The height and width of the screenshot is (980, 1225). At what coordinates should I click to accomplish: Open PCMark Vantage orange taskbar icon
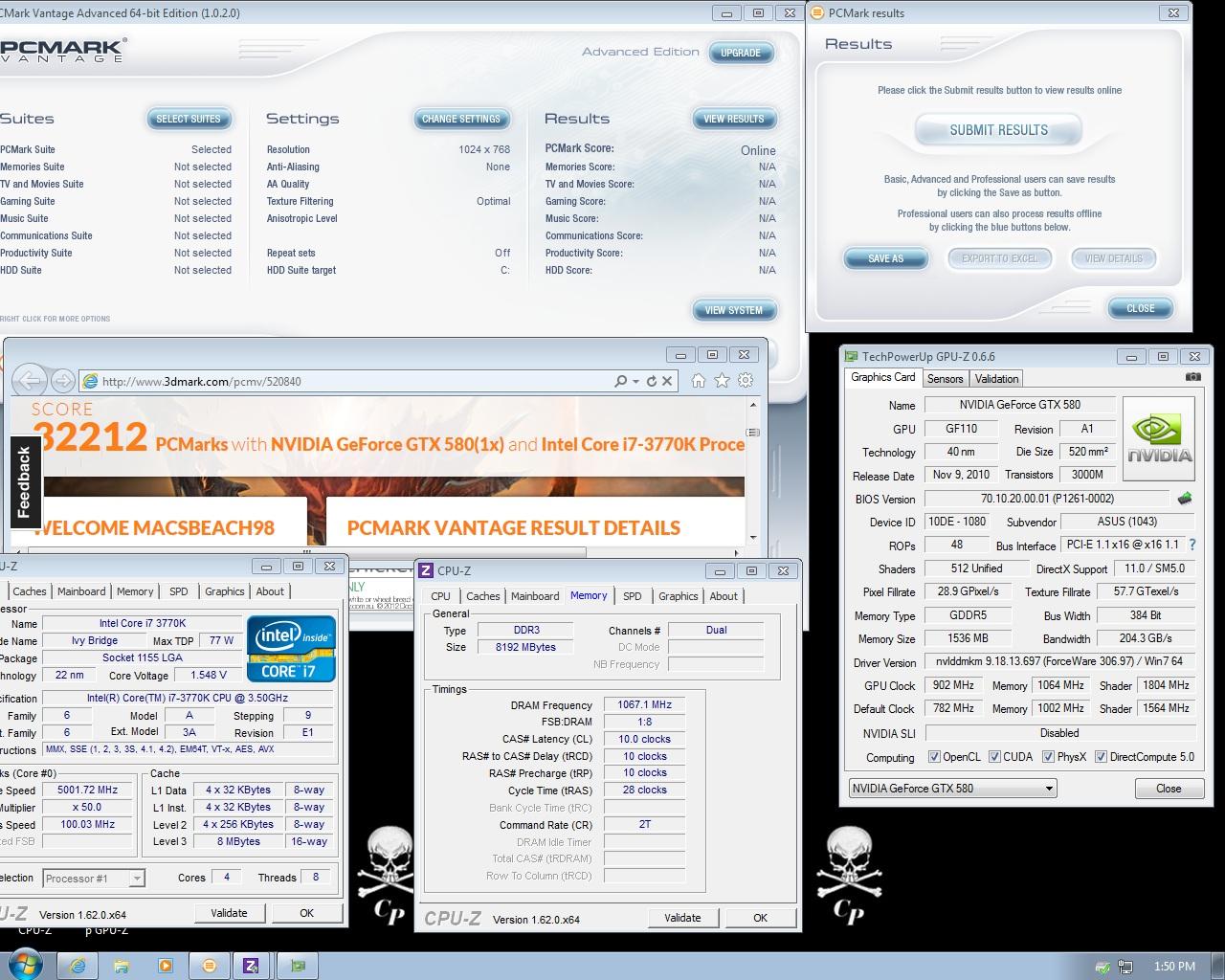coord(210,966)
